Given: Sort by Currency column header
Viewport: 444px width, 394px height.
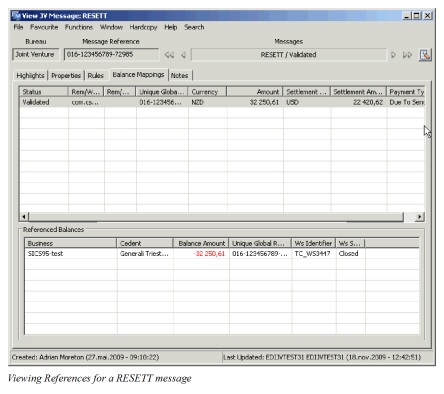Looking at the screenshot, I should tap(207, 92).
